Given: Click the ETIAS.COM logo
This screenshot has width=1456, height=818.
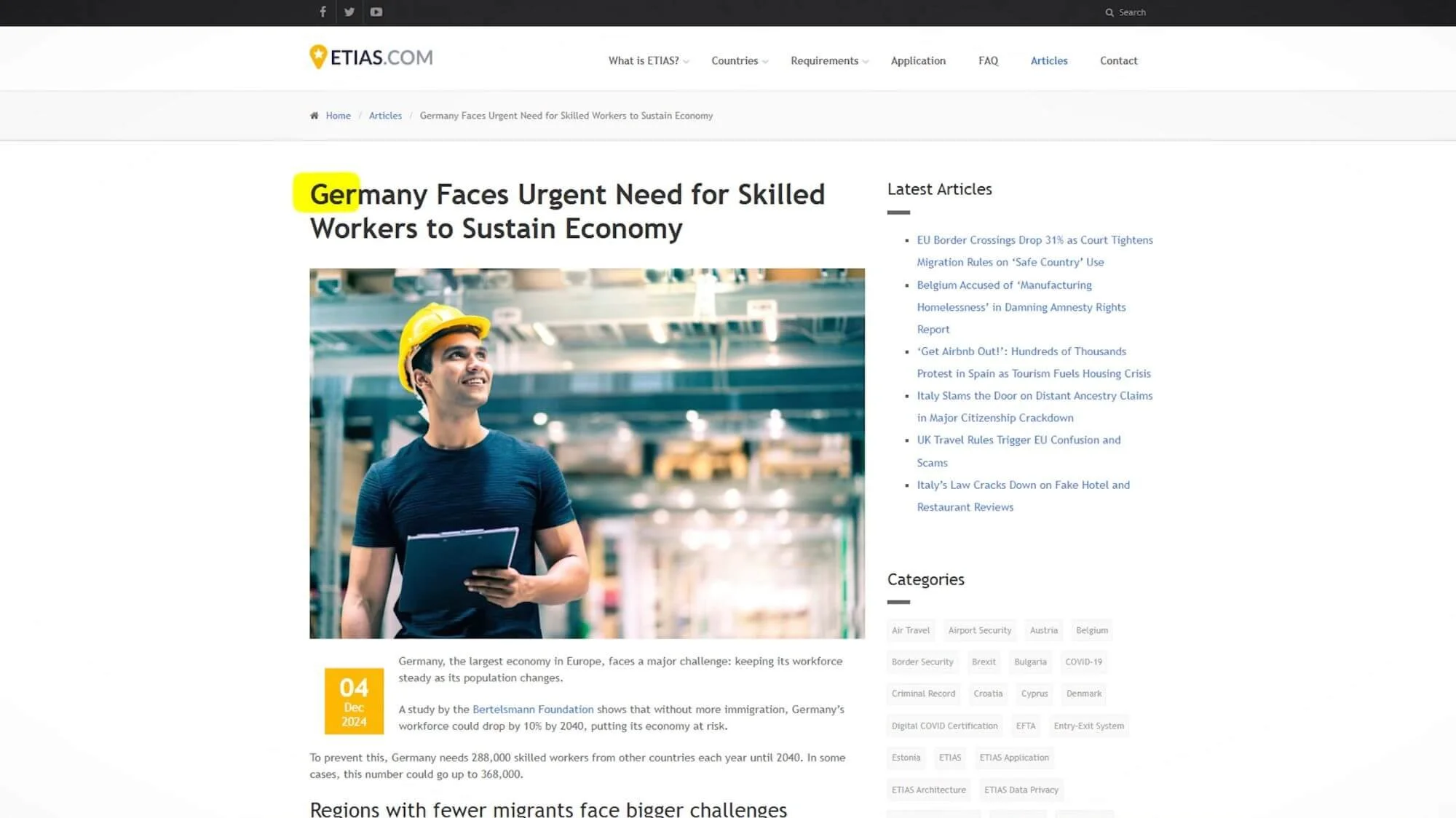Looking at the screenshot, I should tap(371, 57).
